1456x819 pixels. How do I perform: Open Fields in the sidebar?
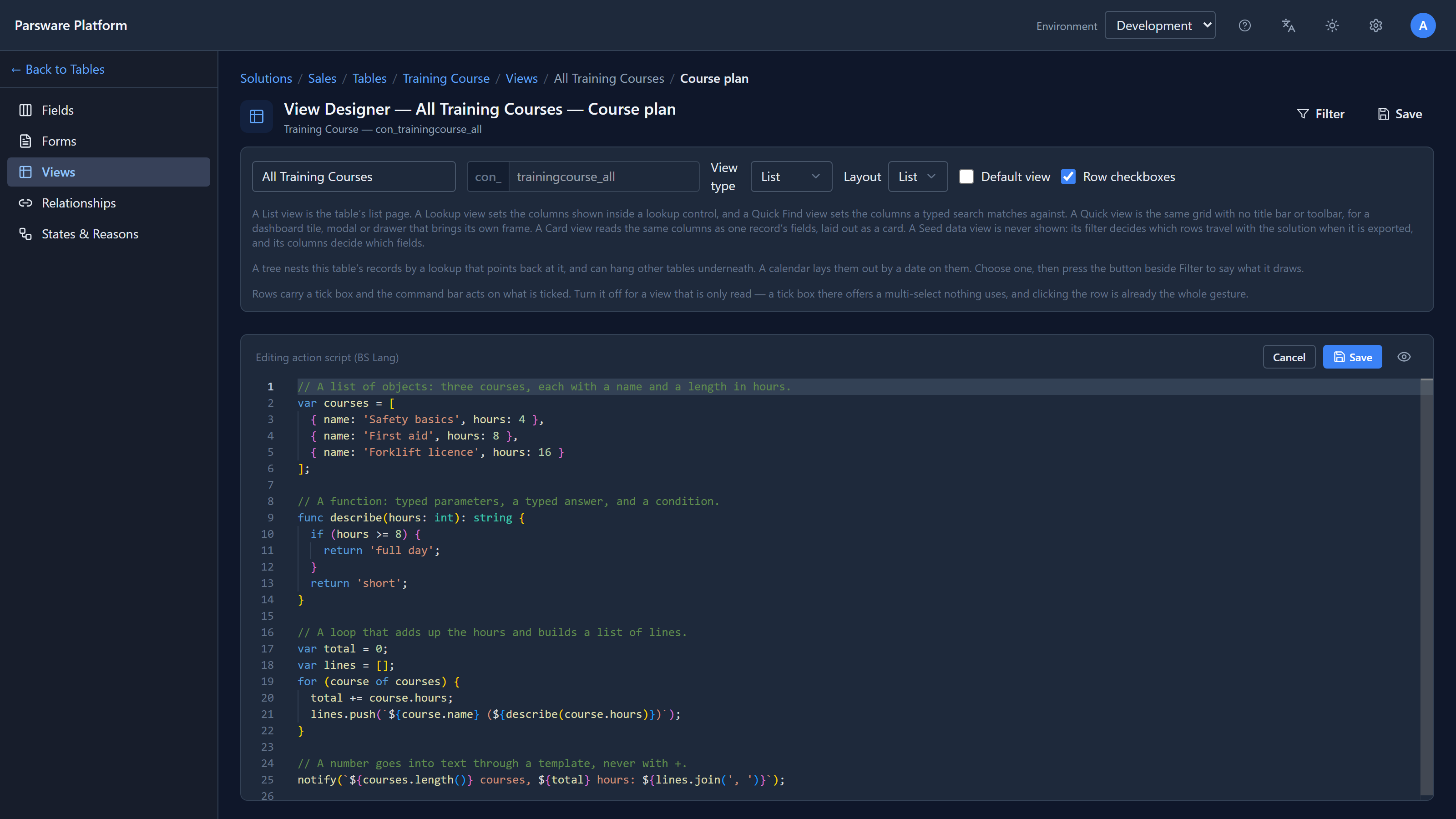click(x=109, y=110)
